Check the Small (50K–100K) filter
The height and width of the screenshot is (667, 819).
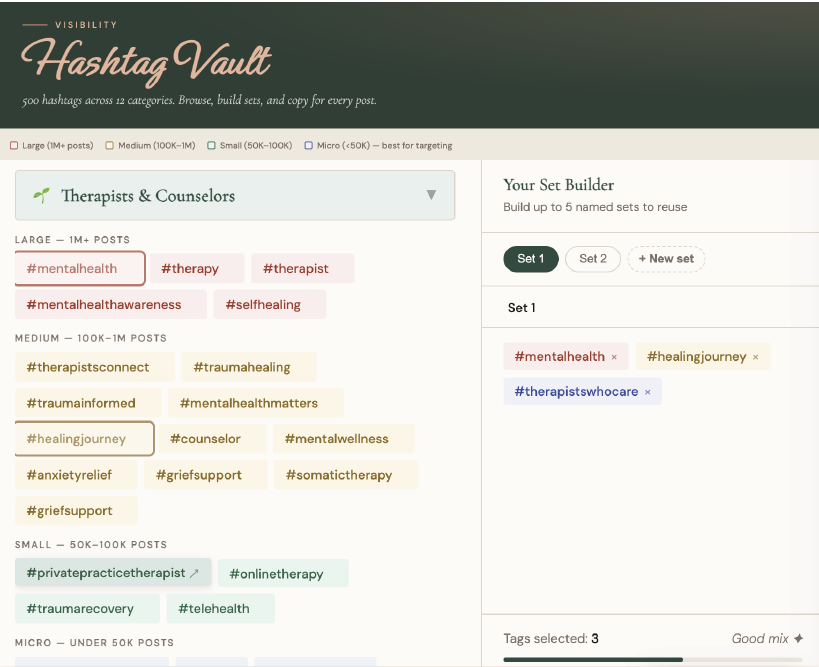(x=212, y=145)
